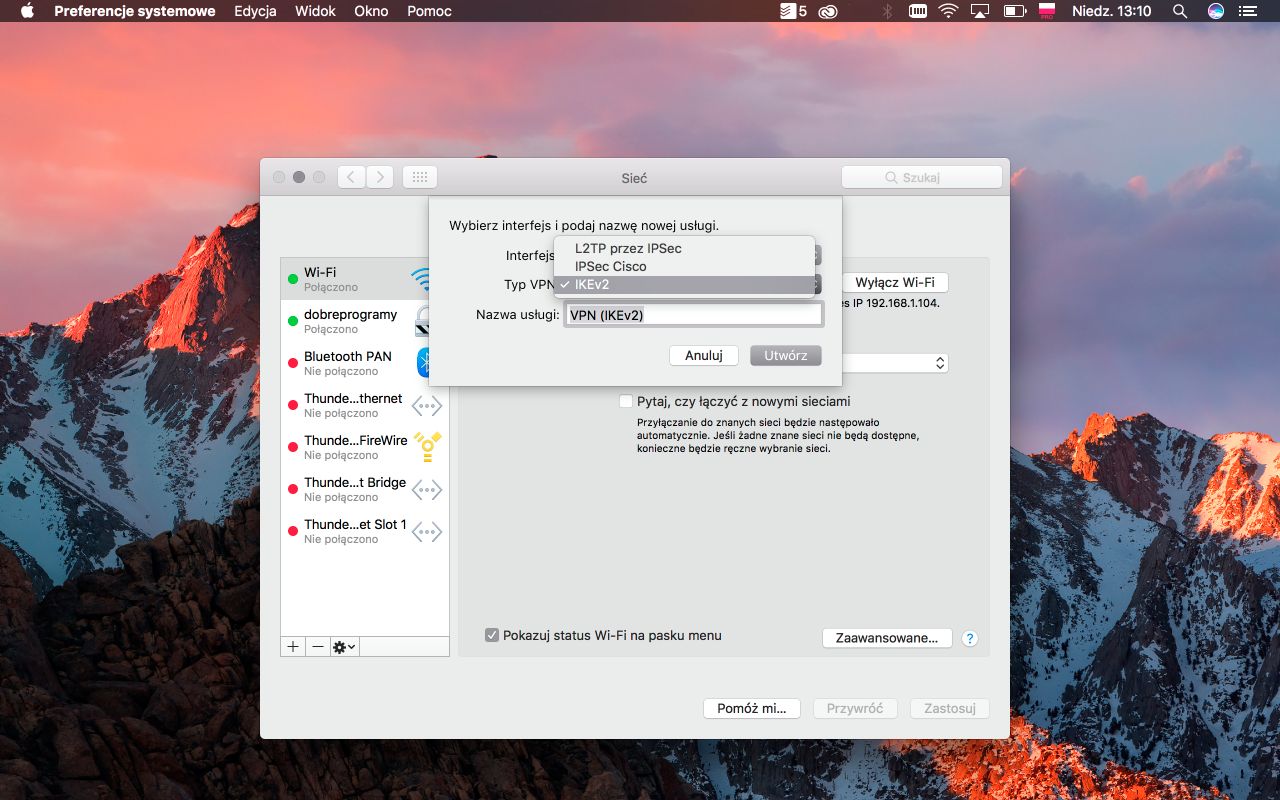The width and height of the screenshot is (1280, 800).
Task: Click the date and time Niedz. 13:10
Action: (x=1111, y=11)
